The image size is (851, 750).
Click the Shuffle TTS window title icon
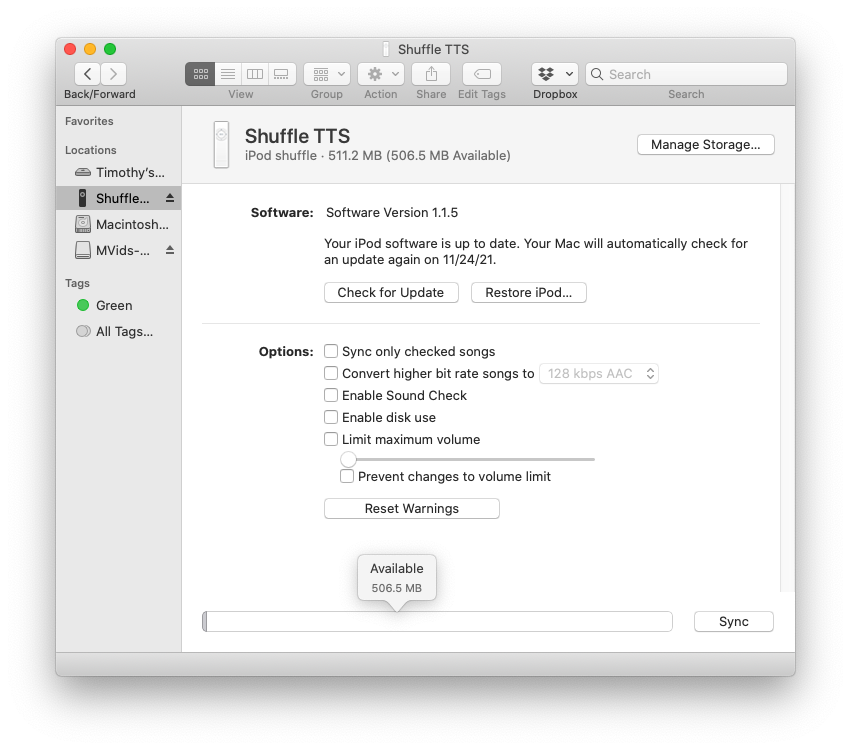point(386,49)
